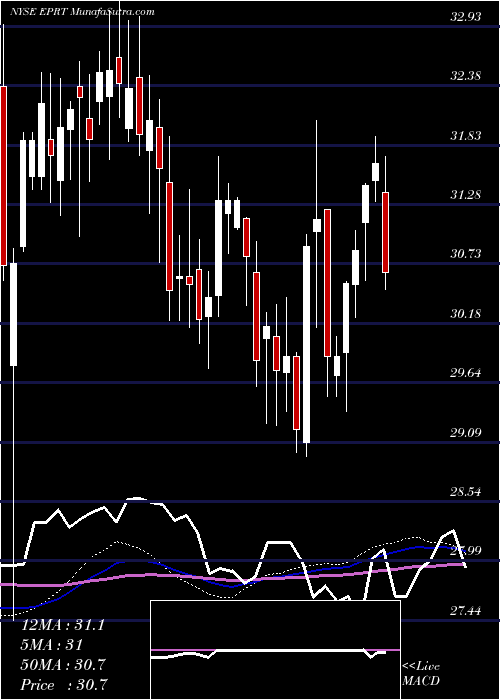This screenshot has height=700, width=500.
Task: Click the 27.44 price axis label
Action: [466, 610]
